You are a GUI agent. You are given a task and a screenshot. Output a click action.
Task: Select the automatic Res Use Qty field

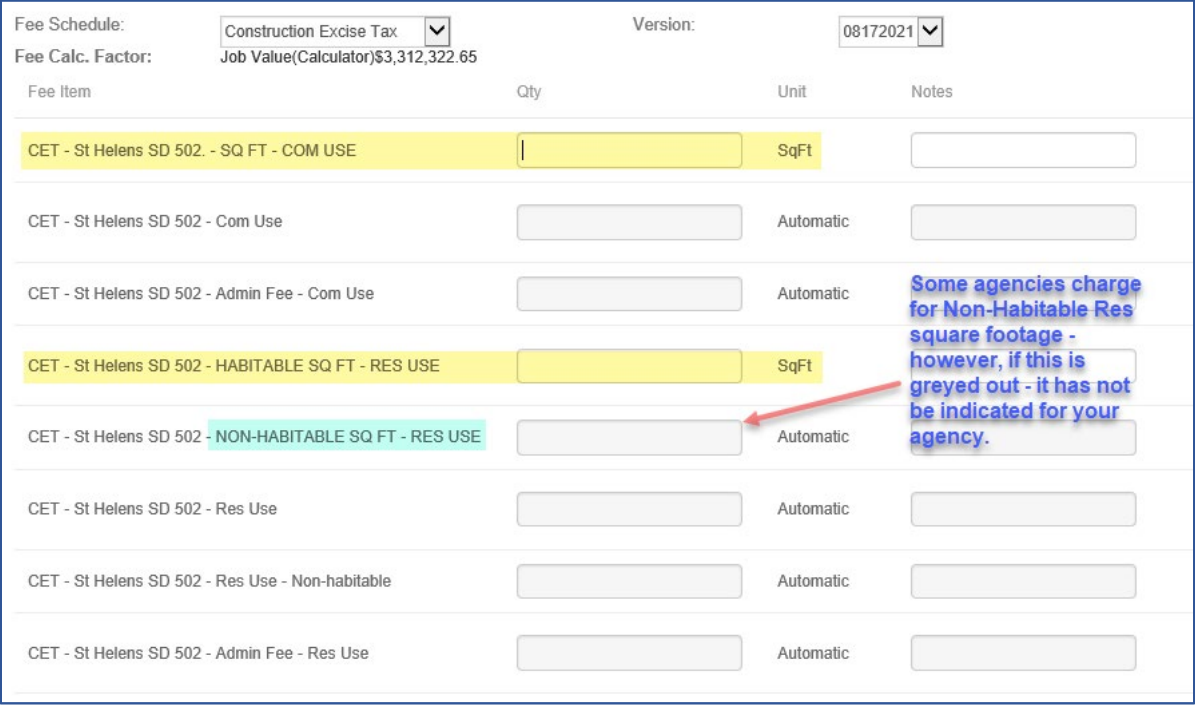tap(629, 509)
